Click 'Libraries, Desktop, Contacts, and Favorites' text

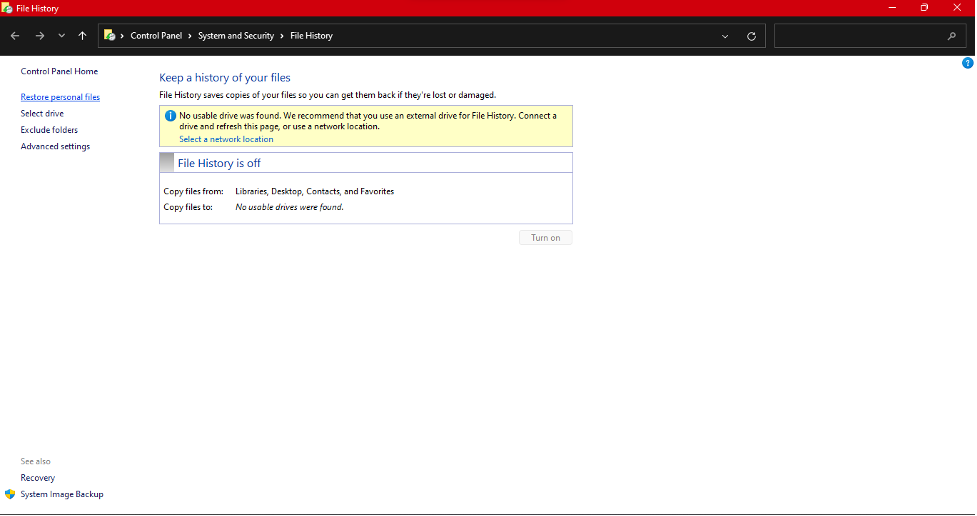(x=315, y=191)
